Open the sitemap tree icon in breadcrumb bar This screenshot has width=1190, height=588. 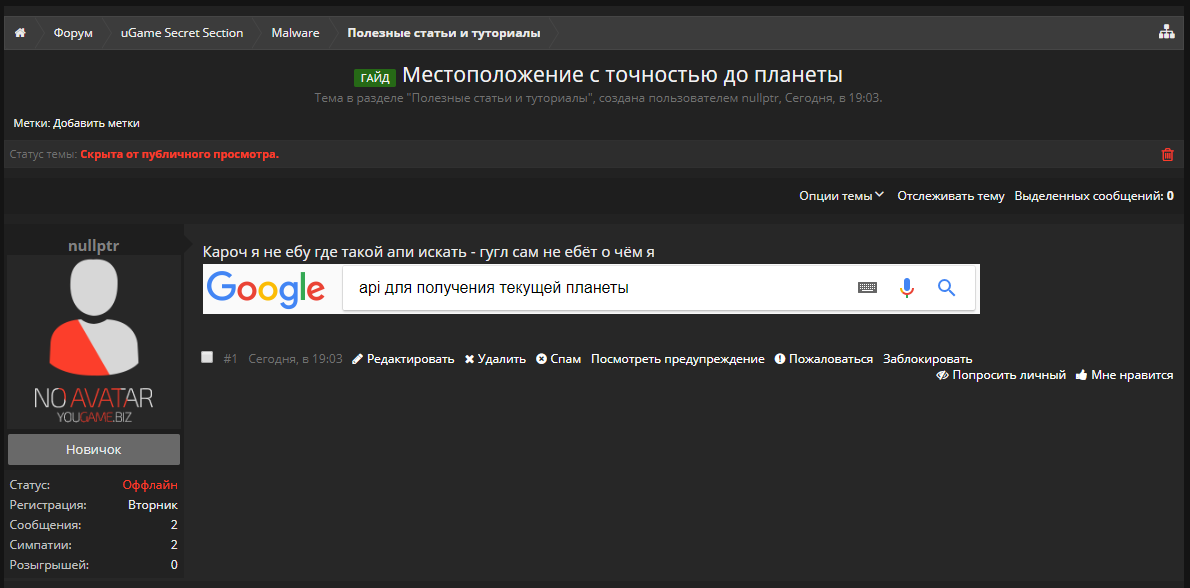click(1166, 33)
